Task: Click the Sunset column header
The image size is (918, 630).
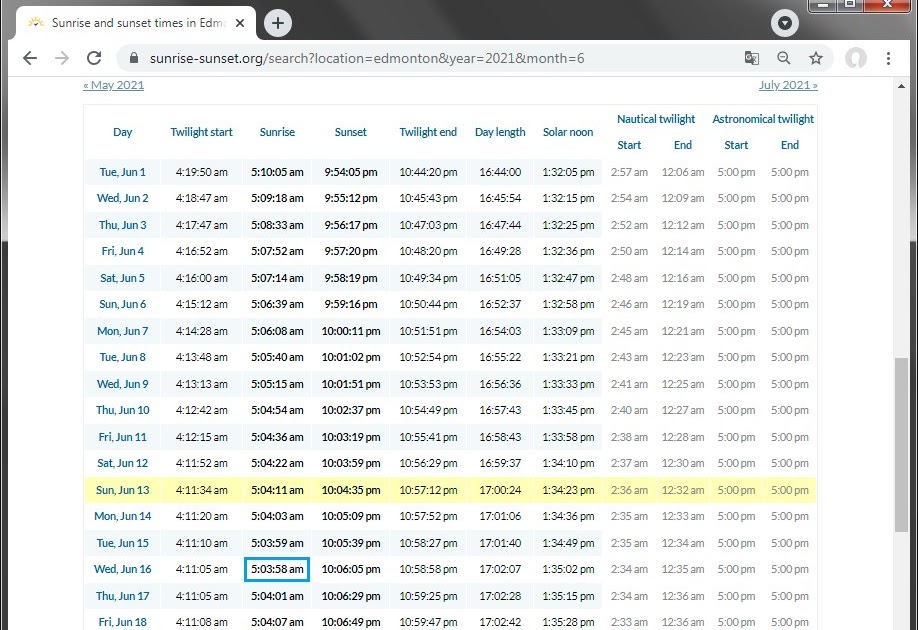Action: [351, 132]
